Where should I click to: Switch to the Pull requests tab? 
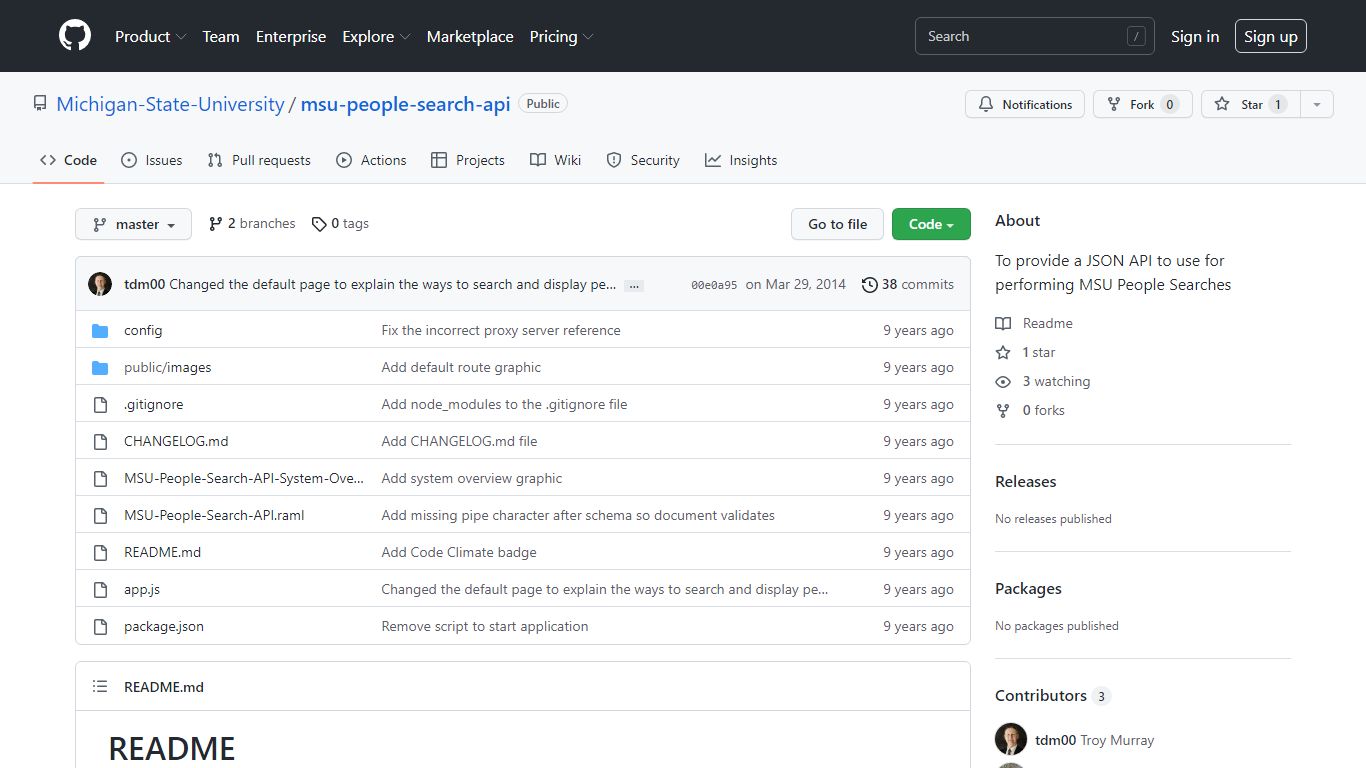point(259,160)
